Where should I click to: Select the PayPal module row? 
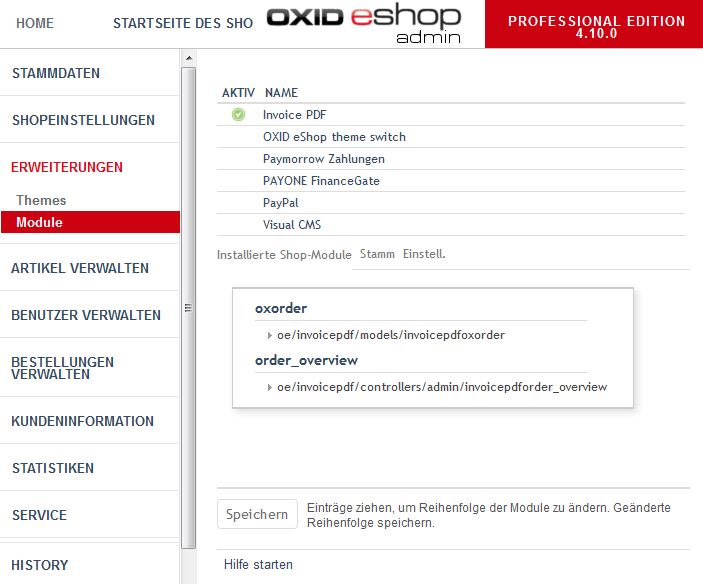pos(281,203)
